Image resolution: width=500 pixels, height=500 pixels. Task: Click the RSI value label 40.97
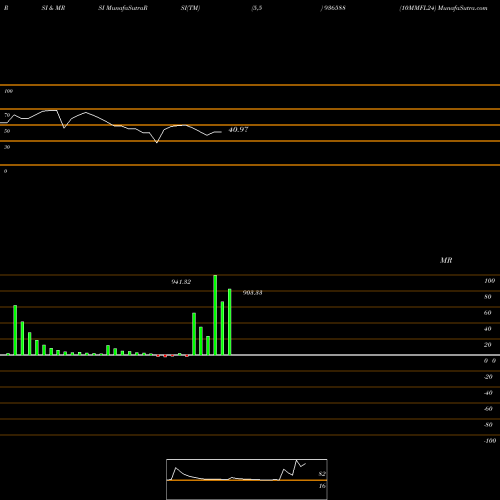(238, 130)
